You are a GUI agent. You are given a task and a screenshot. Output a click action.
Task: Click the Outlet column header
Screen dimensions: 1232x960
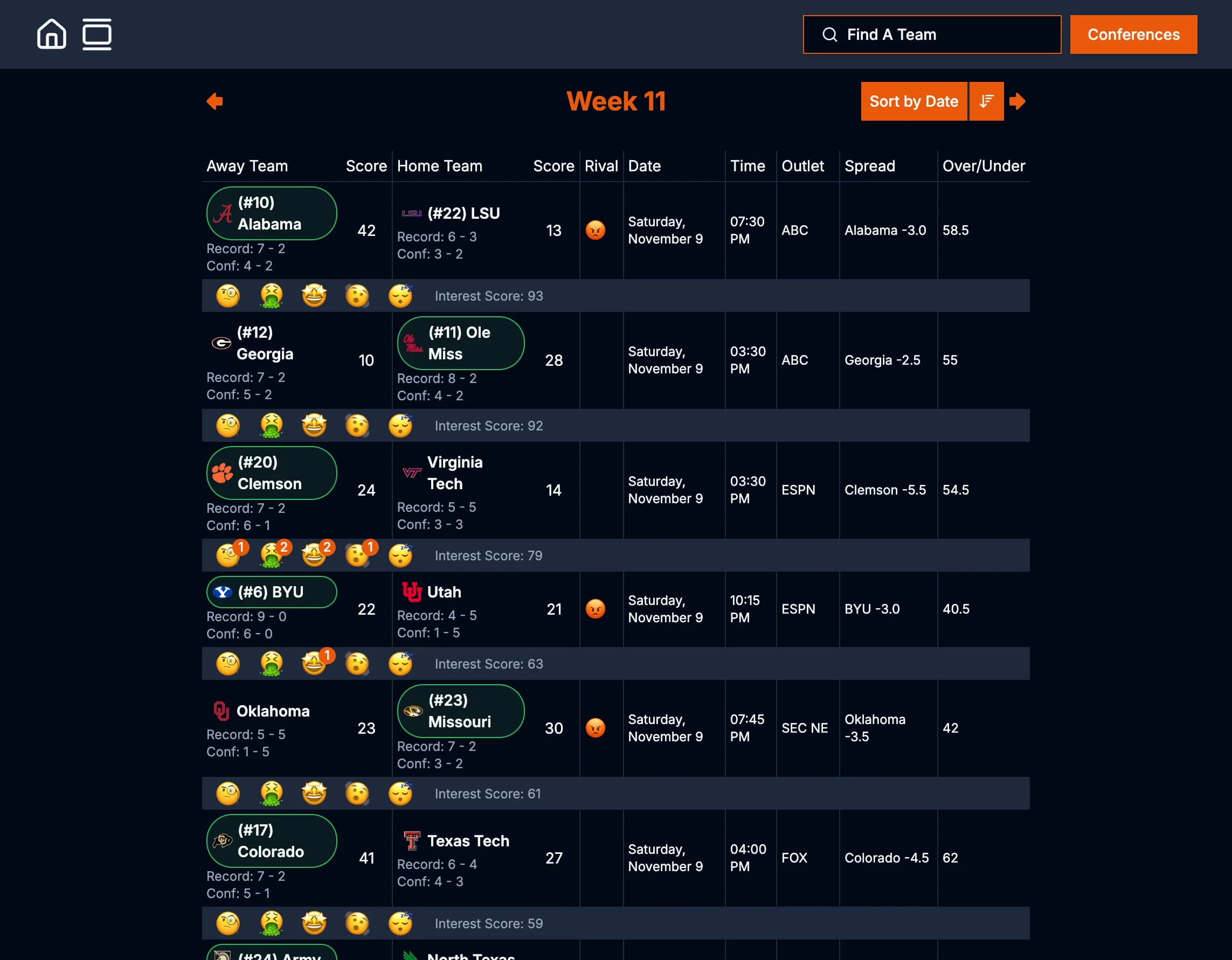click(802, 166)
